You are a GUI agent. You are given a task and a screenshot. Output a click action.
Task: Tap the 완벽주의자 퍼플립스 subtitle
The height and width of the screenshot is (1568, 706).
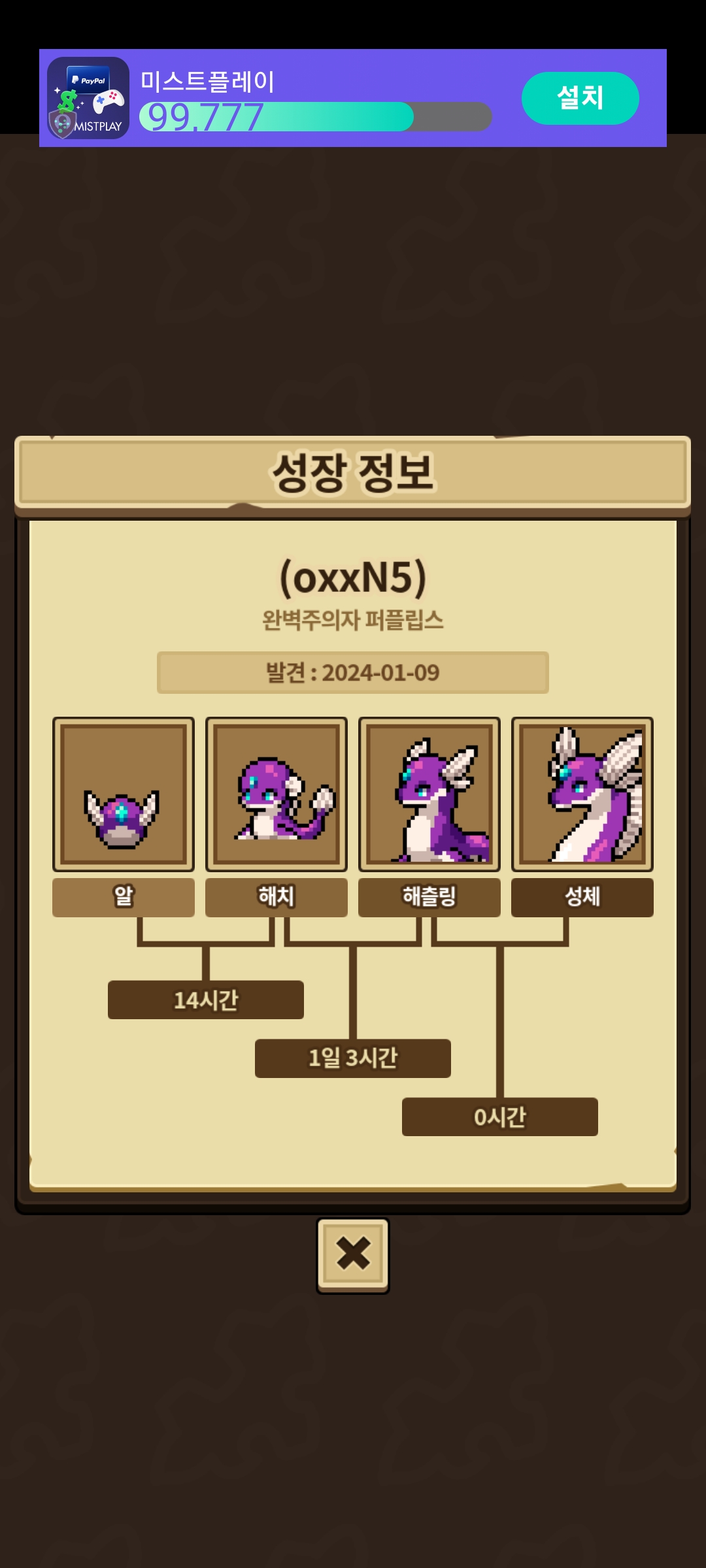353,620
